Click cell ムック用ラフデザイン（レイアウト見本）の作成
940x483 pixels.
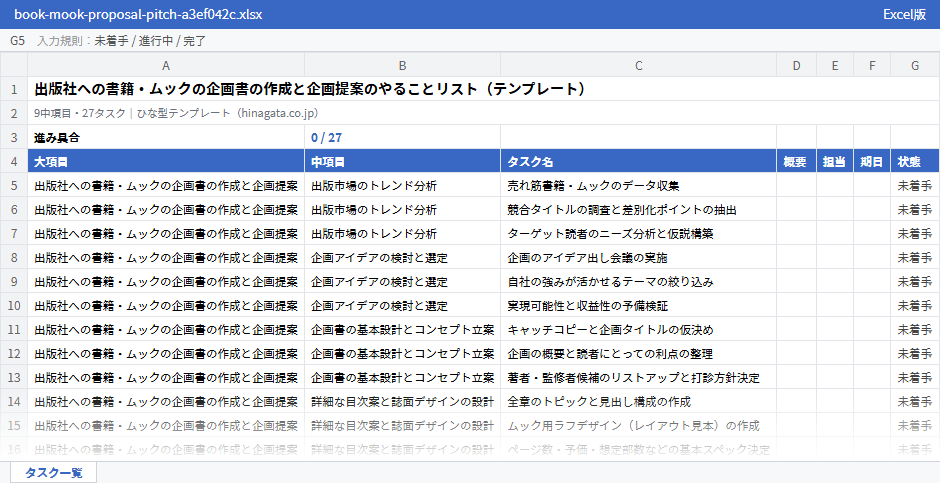[x=638, y=425]
